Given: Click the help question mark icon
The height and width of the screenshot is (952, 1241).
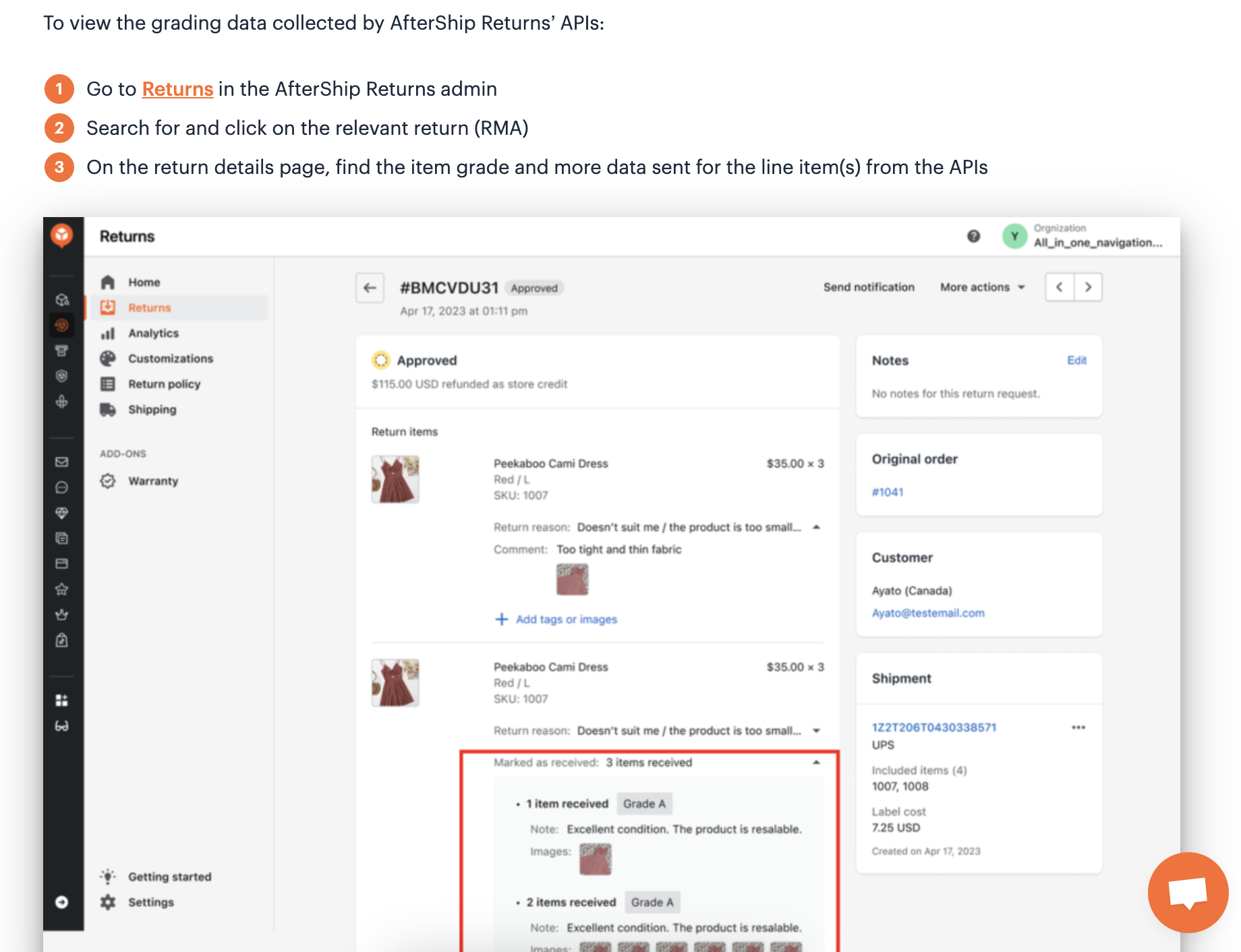Looking at the screenshot, I should pos(973,236).
